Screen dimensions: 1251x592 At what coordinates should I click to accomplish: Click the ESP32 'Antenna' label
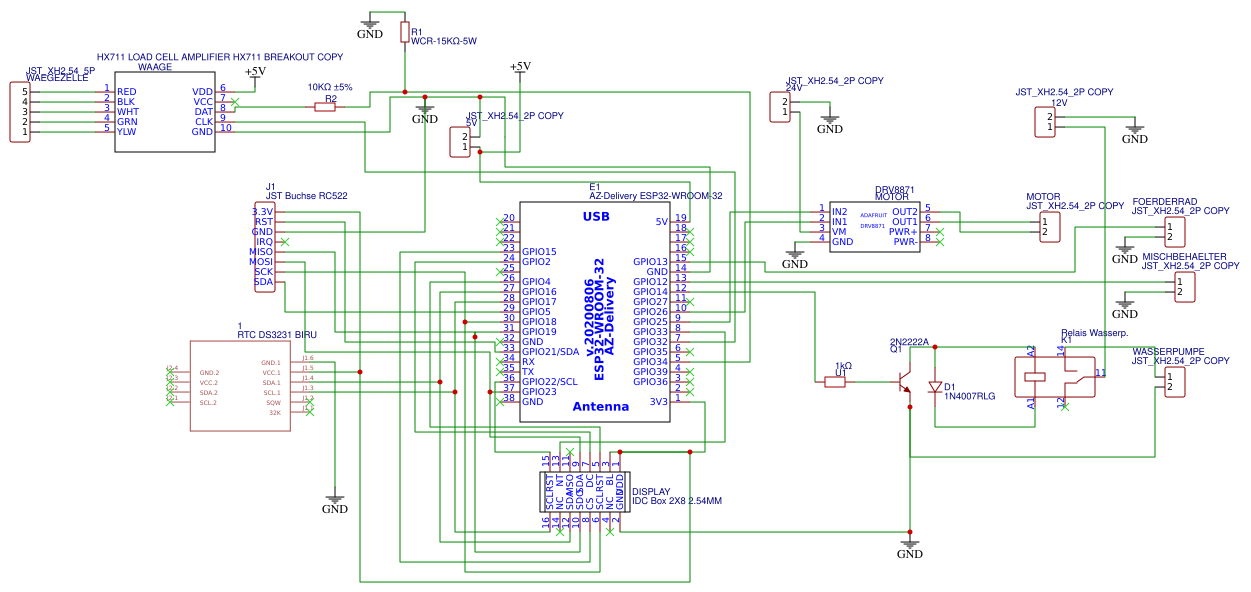tap(601, 407)
